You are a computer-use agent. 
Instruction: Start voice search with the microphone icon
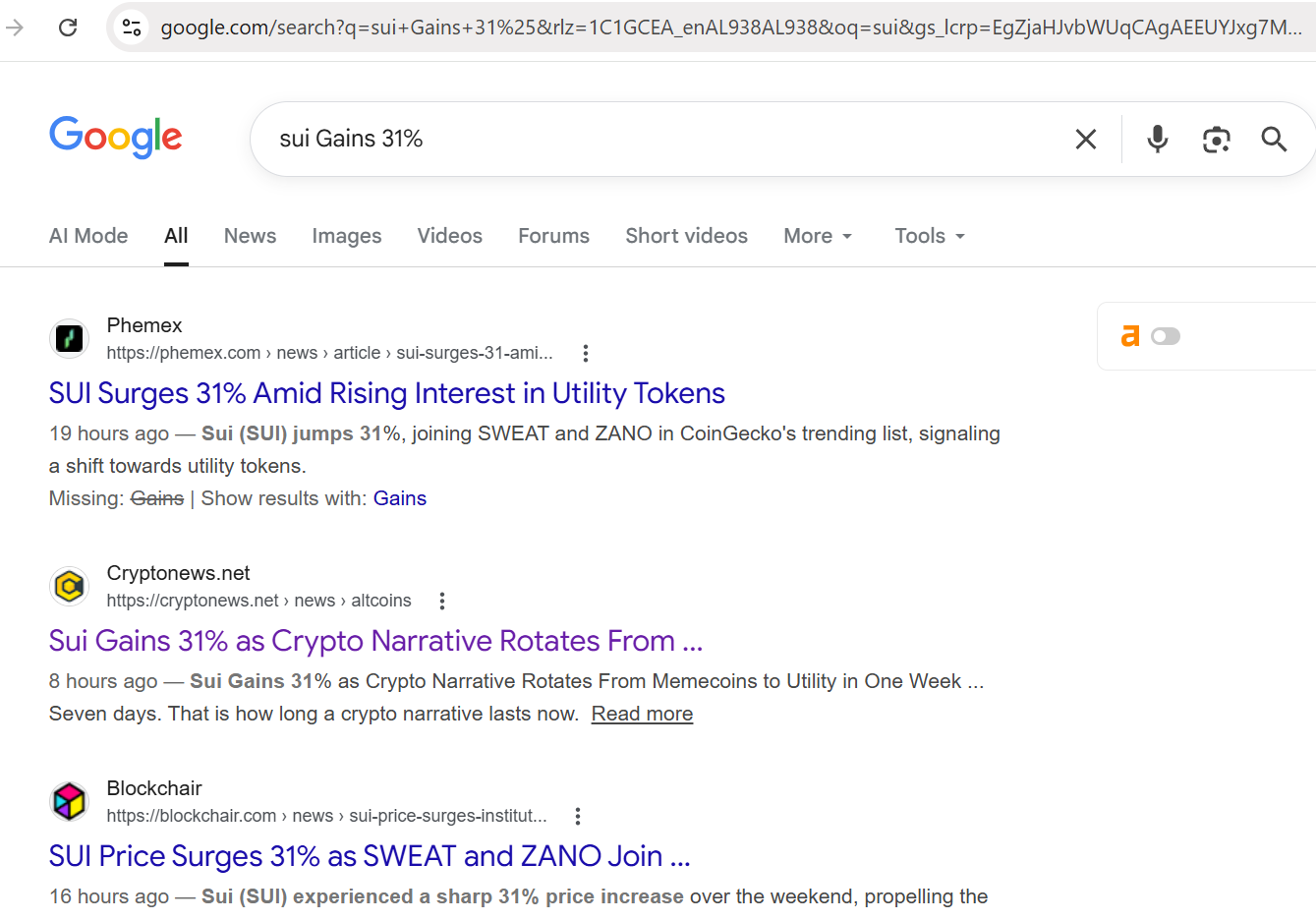coord(1158,140)
